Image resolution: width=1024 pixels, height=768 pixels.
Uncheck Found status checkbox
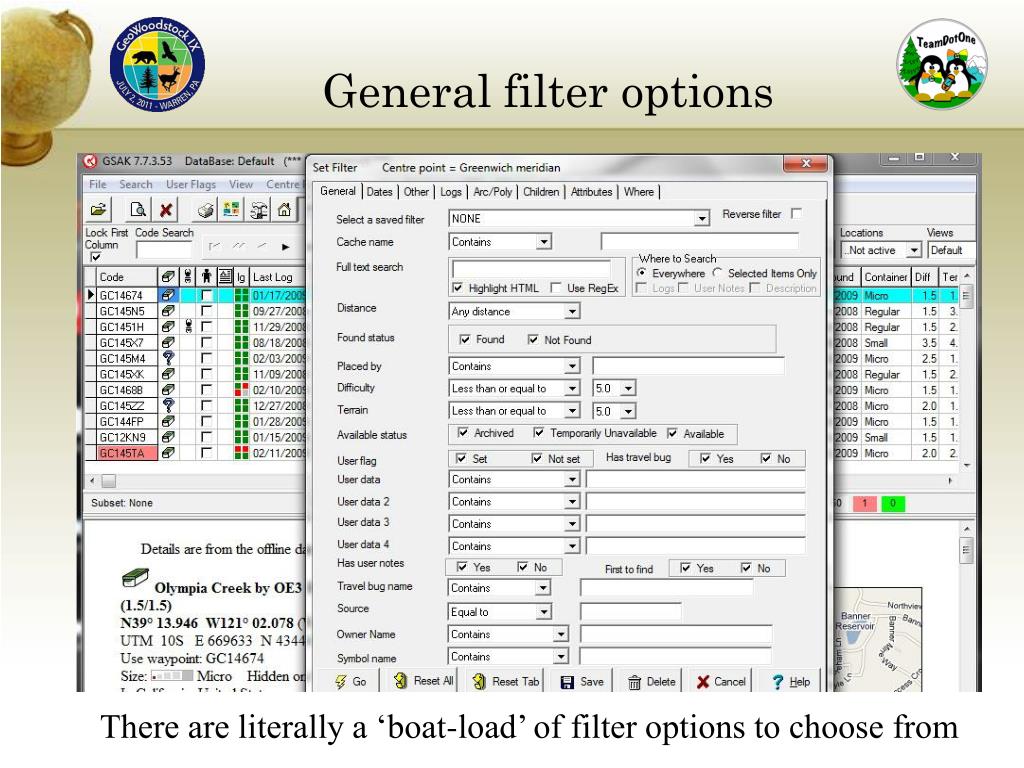point(465,340)
